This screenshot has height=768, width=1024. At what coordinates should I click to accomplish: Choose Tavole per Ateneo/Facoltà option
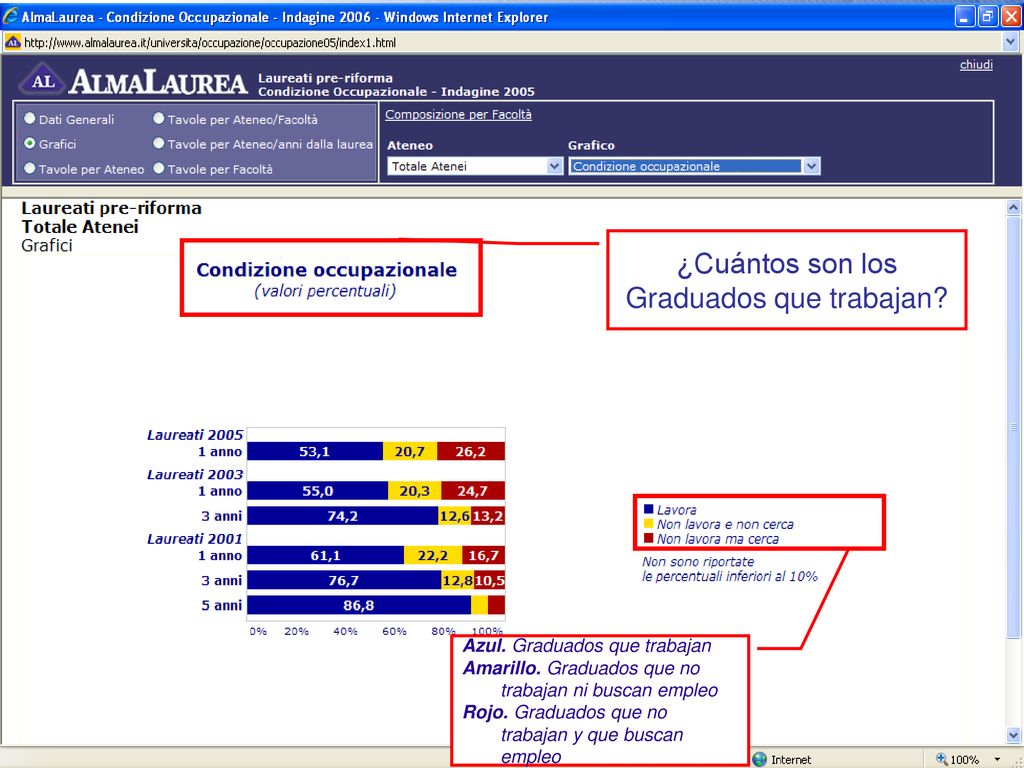click(159, 119)
